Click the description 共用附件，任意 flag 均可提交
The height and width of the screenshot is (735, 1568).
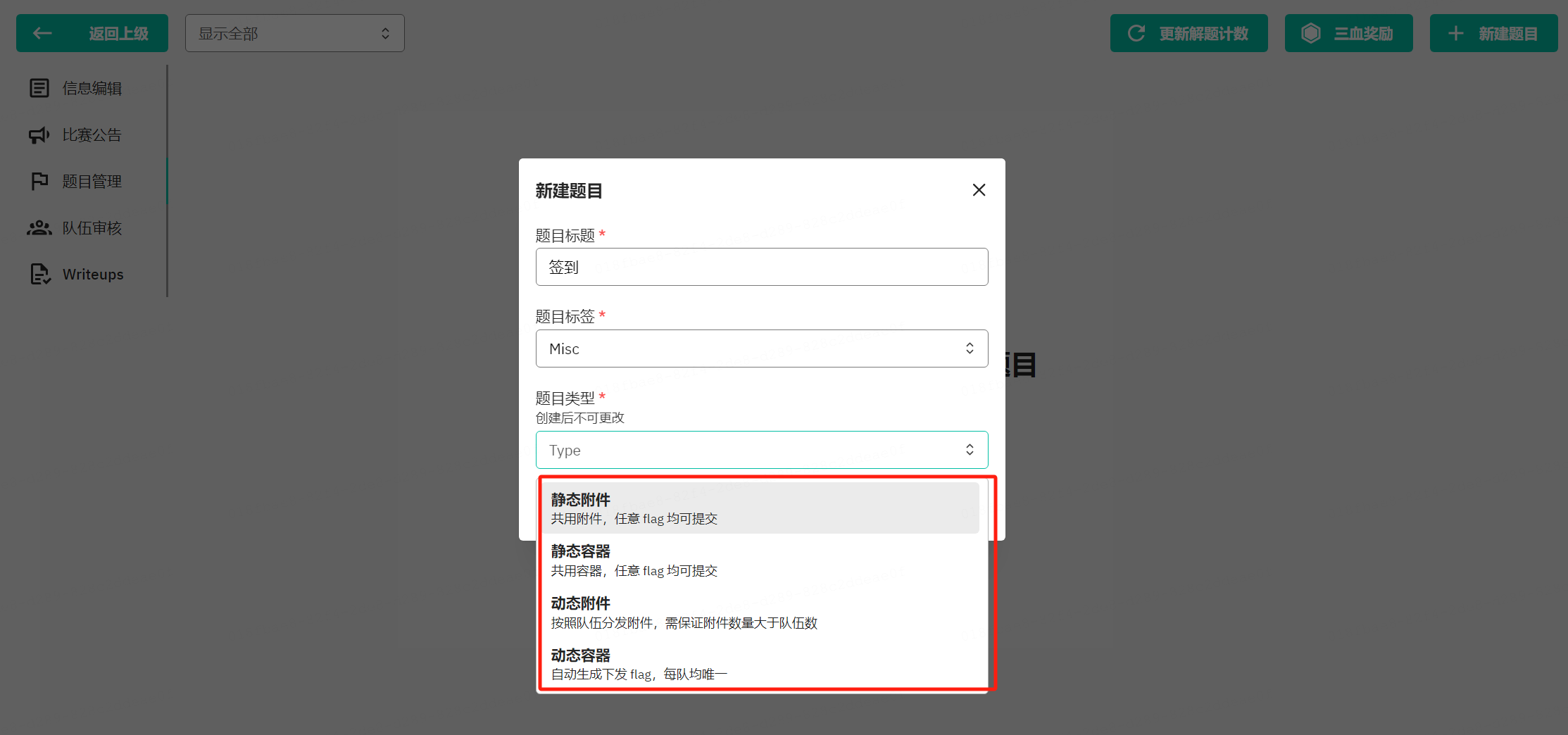(634, 519)
